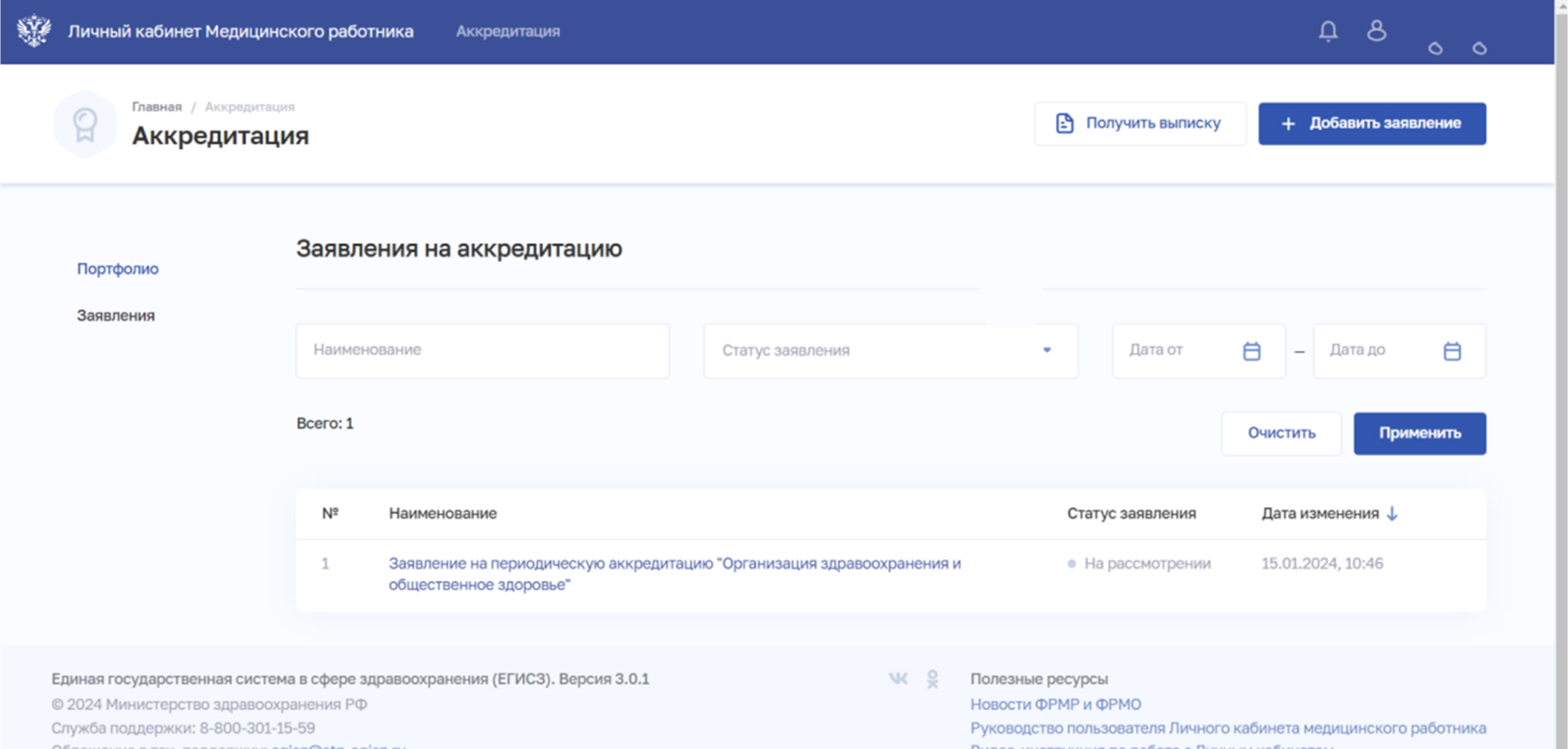Click the ministry emblem logo
Screen dimensions: 1568x749
[x=34, y=30]
